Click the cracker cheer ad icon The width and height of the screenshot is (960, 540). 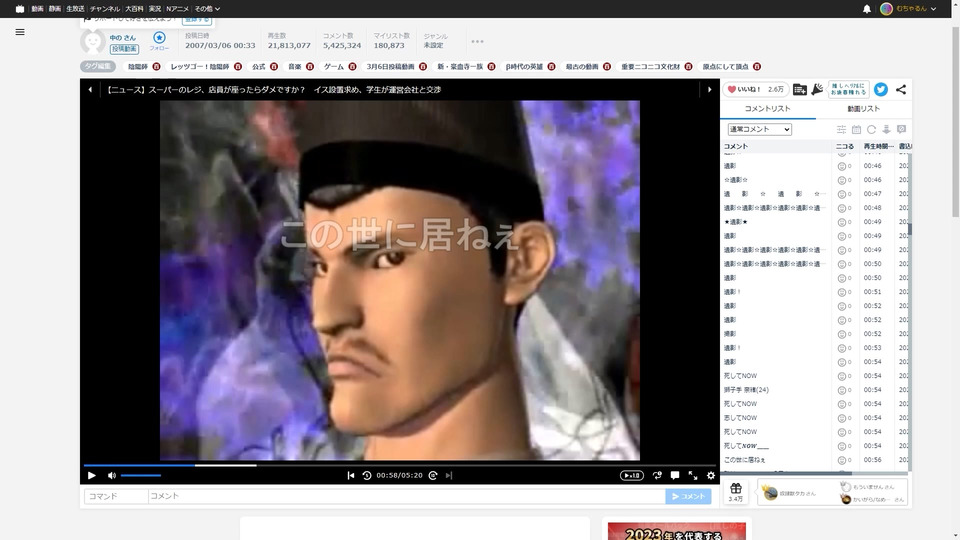tap(817, 89)
